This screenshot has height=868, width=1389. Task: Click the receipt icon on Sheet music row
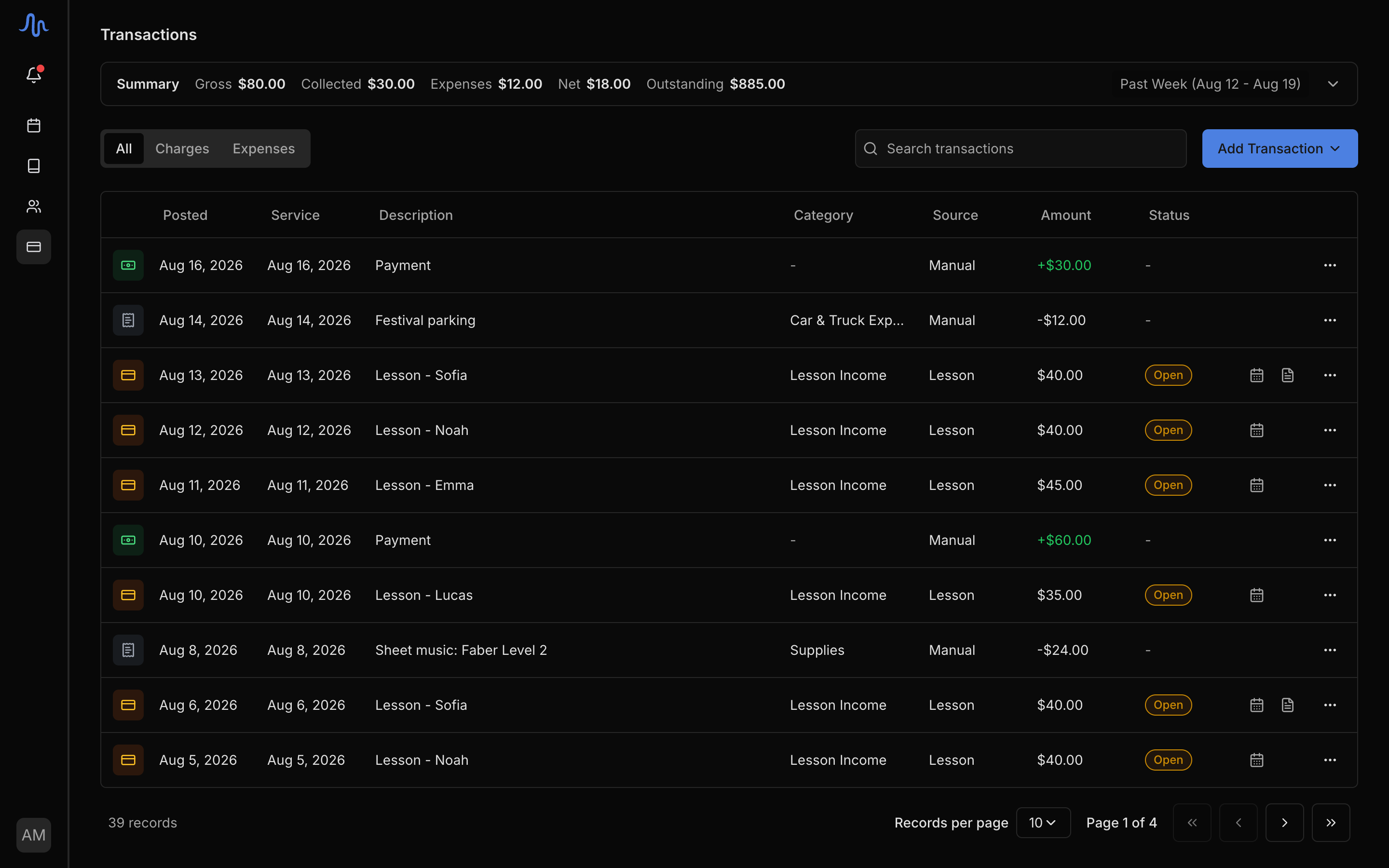128,650
